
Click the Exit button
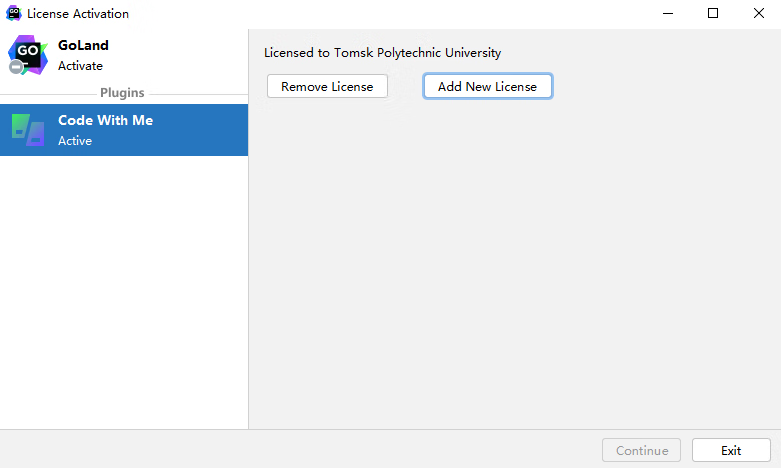(731, 450)
